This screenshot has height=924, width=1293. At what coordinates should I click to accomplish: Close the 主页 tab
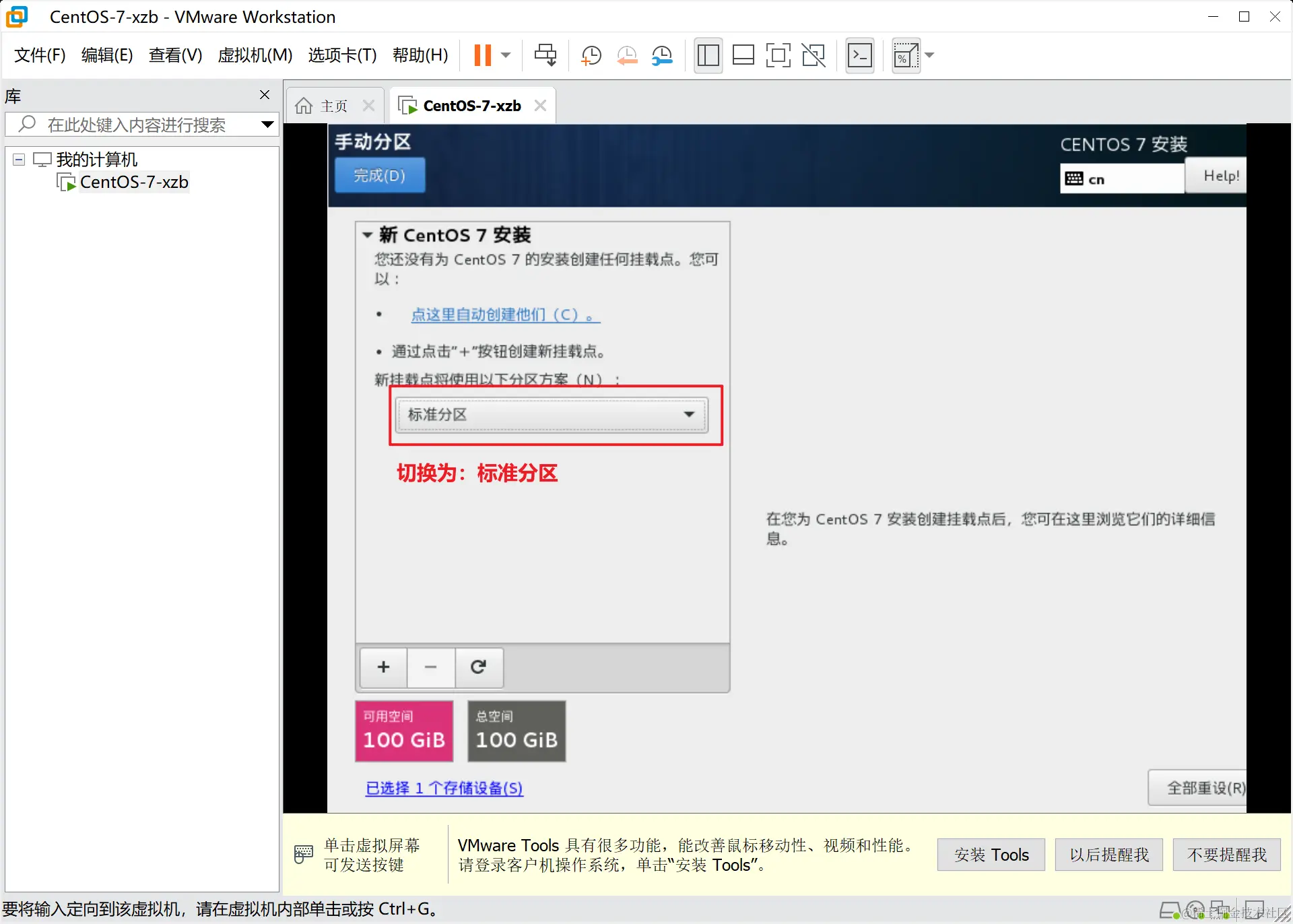point(368,106)
